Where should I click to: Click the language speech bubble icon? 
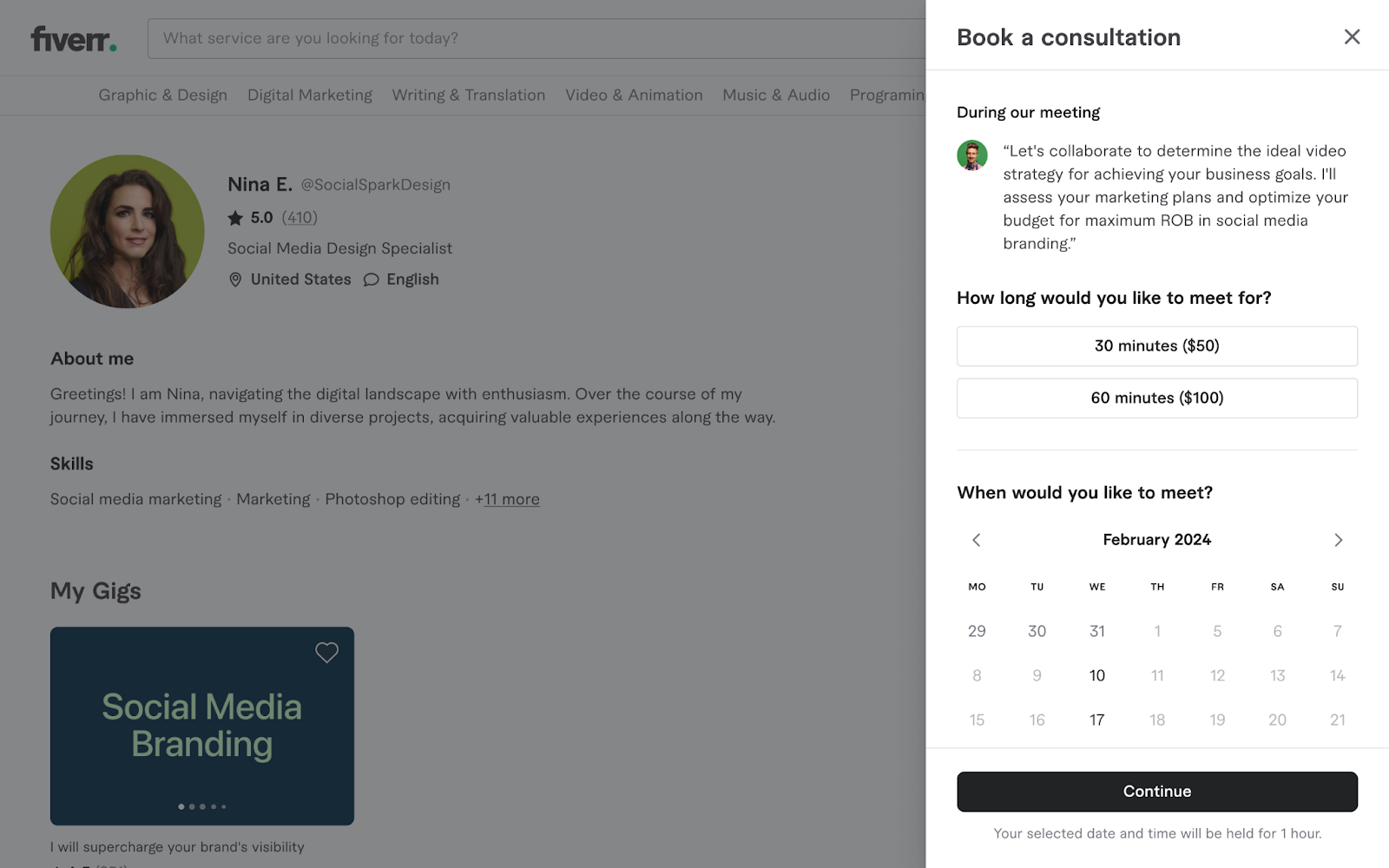pyautogui.click(x=371, y=279)
